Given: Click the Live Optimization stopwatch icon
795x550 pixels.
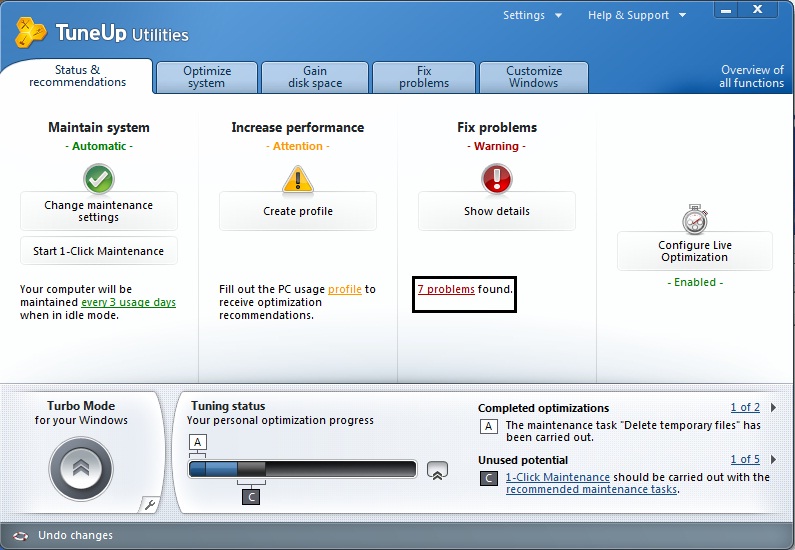Looking at the screenshot, I should click(695, 219).
